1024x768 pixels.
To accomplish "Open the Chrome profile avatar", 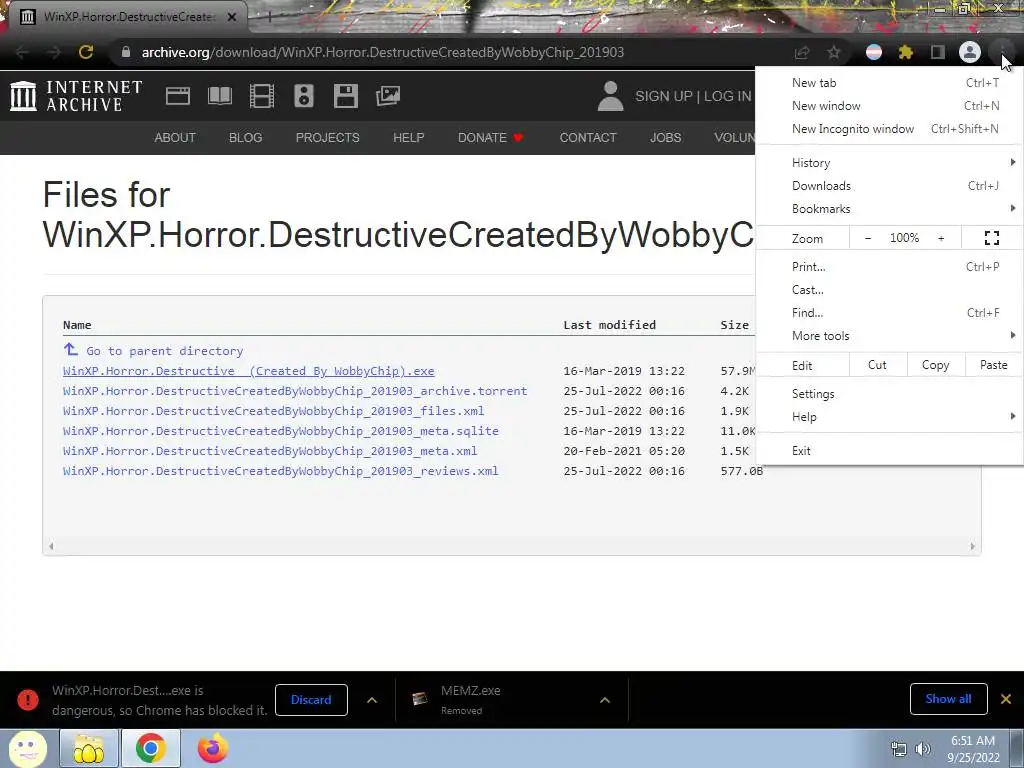I will [x=970, y=52].
